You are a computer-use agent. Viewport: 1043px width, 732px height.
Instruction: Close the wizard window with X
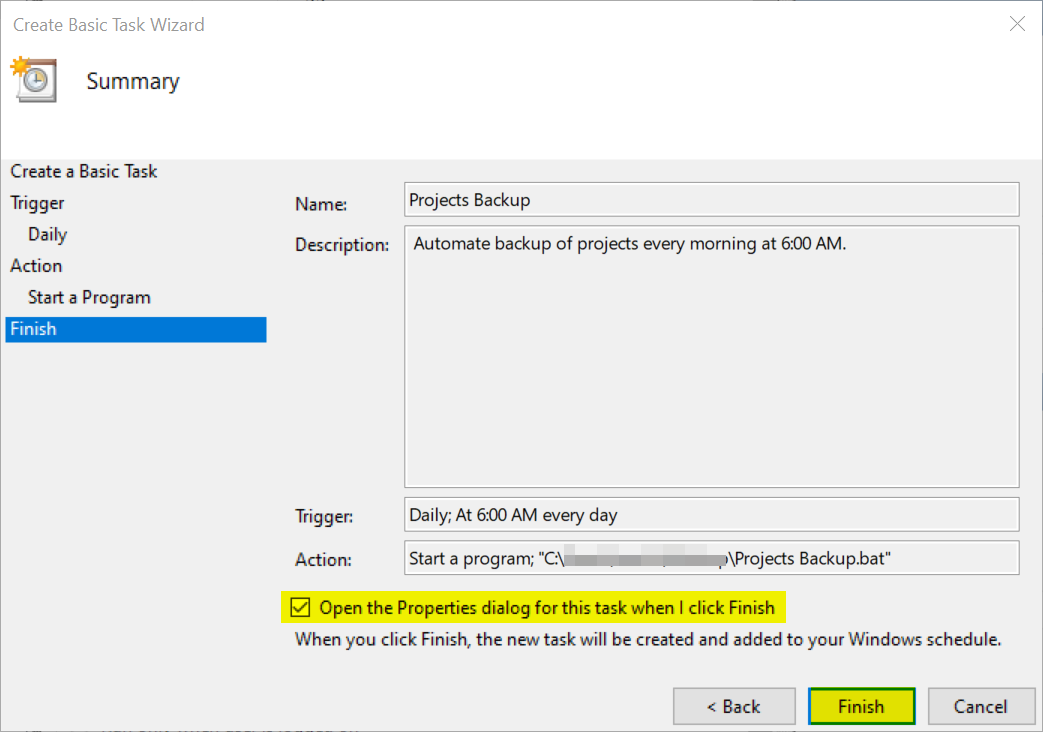[1017, 24]
